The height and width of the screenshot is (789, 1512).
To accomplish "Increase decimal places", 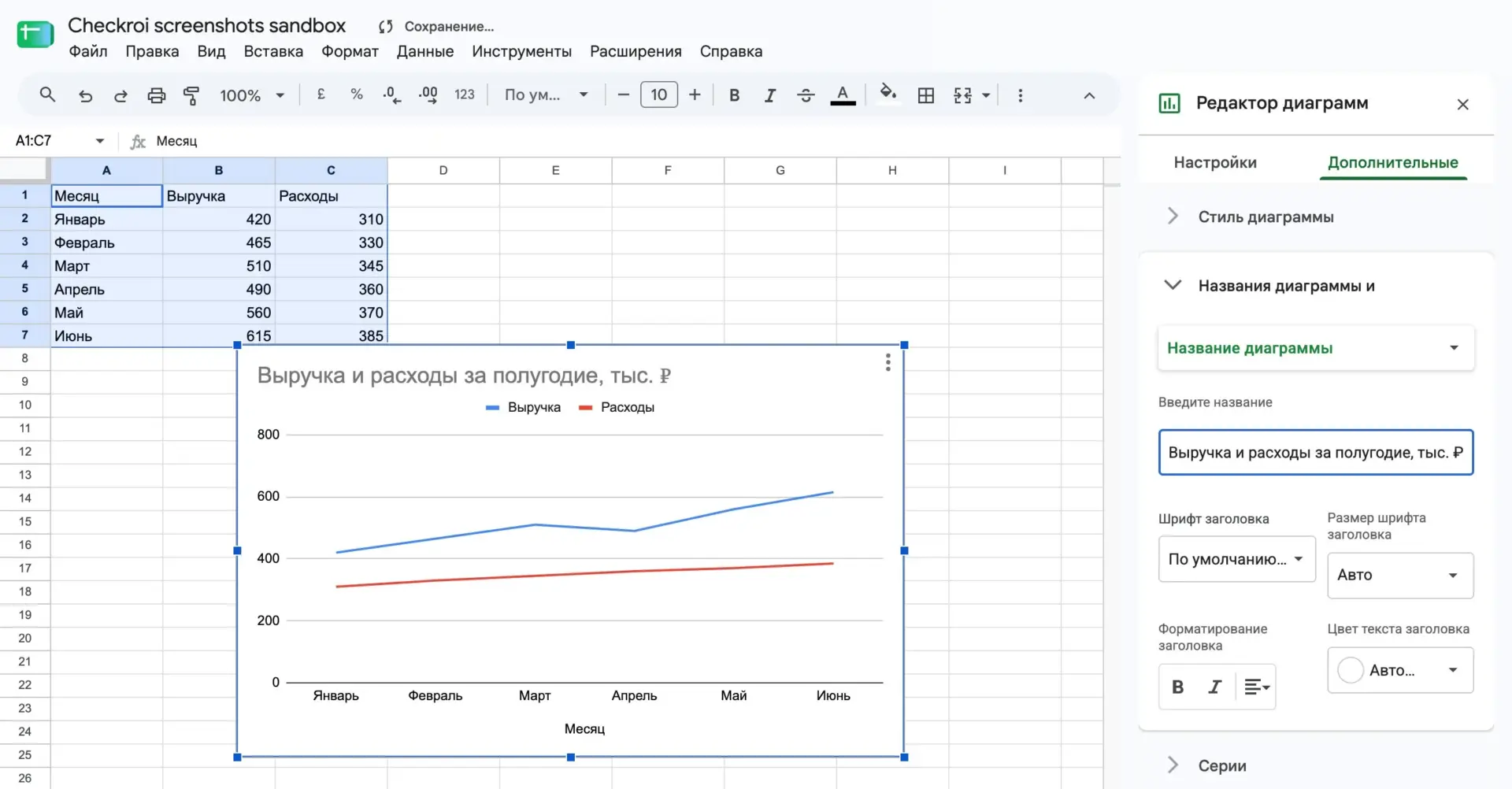I will pos(428,95).
